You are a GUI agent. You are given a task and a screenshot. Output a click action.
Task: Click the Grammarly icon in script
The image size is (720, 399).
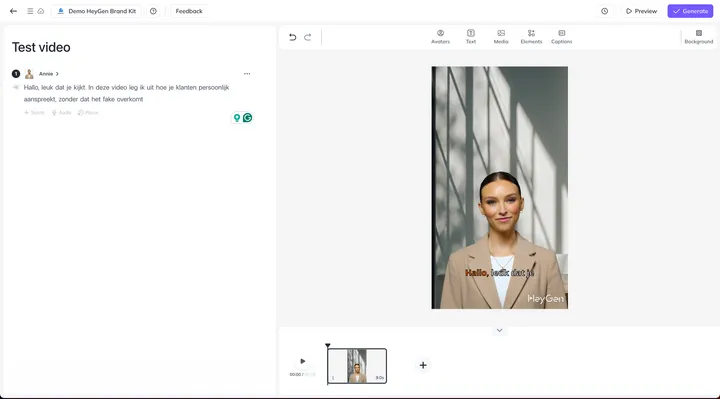click(x=248, y=118)
